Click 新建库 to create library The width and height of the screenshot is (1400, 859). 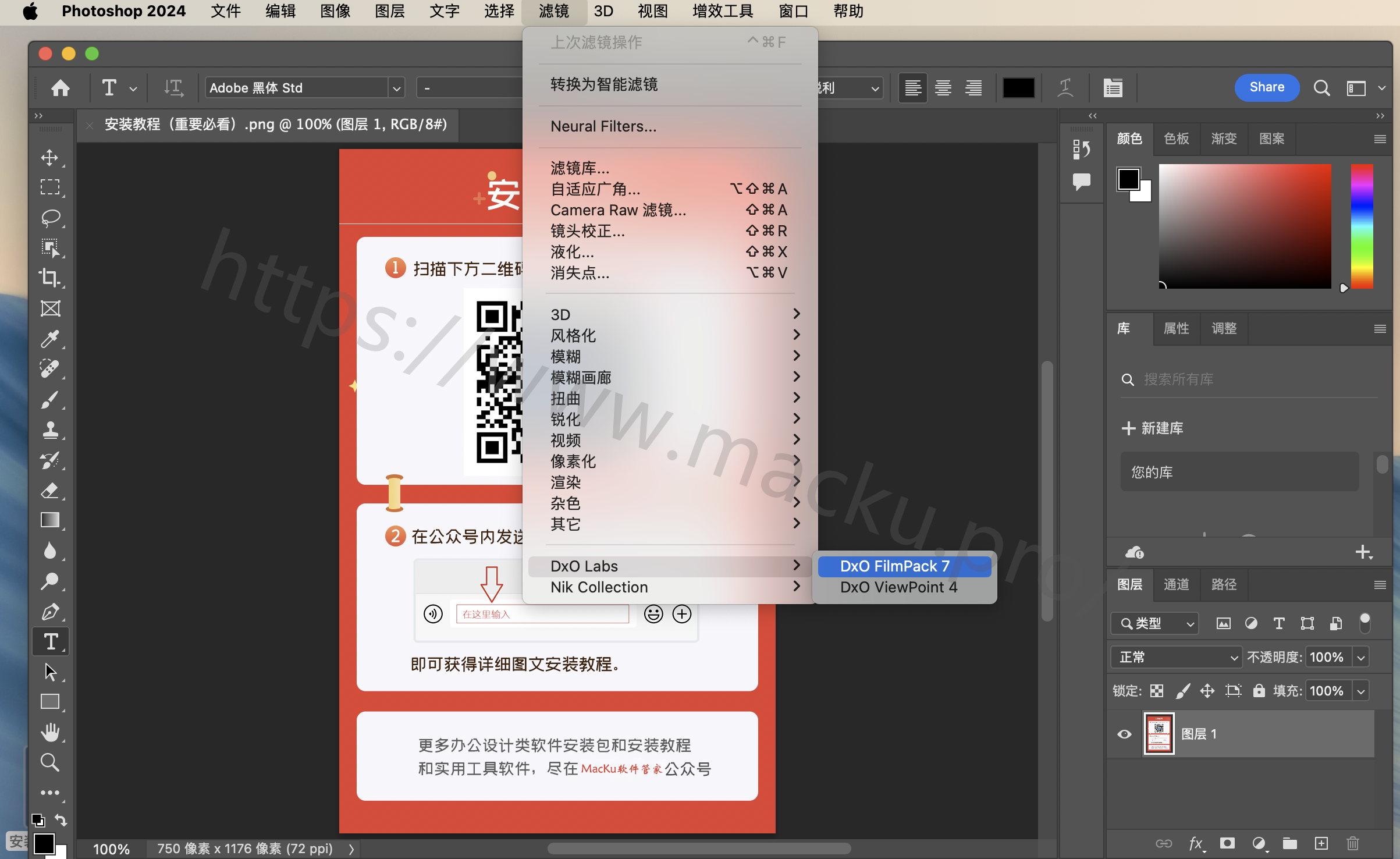pos(1152,428)
